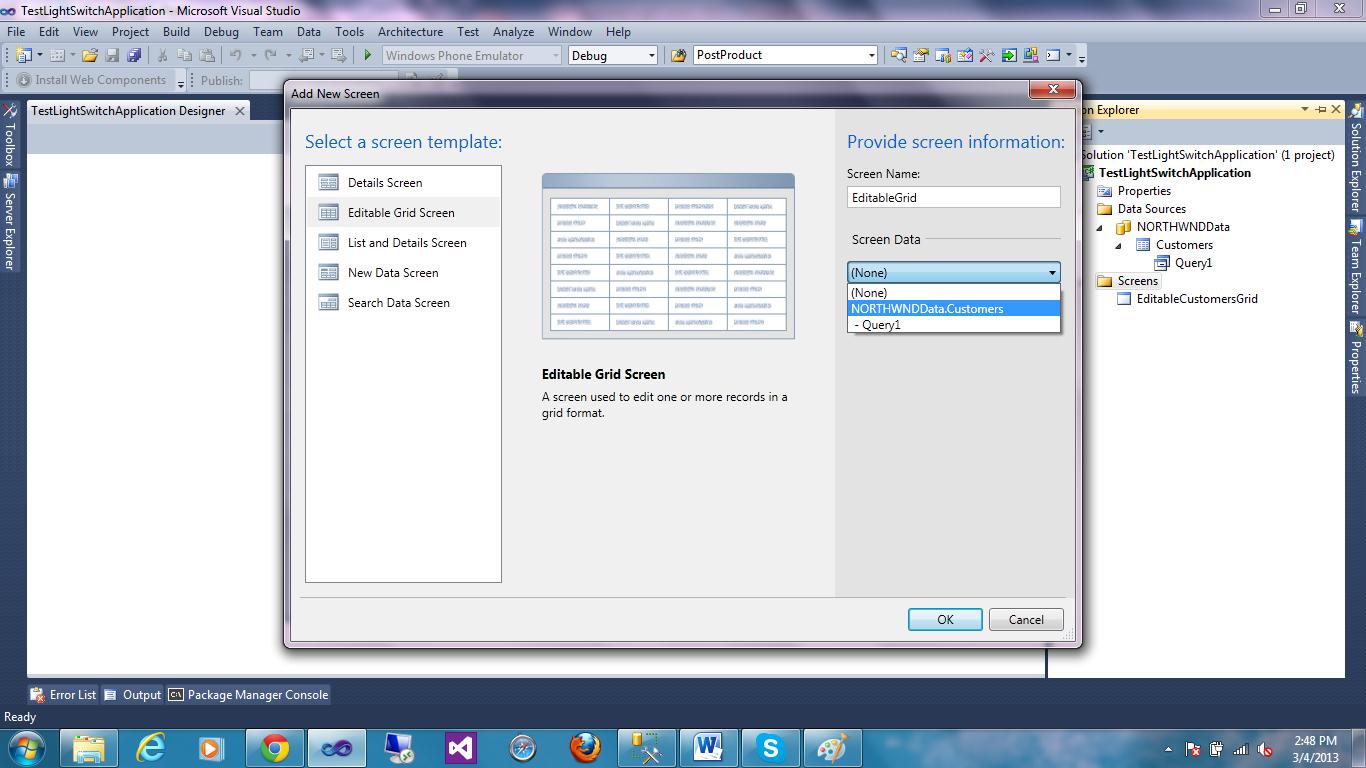Open the File menu

click(x=16, y=31)
